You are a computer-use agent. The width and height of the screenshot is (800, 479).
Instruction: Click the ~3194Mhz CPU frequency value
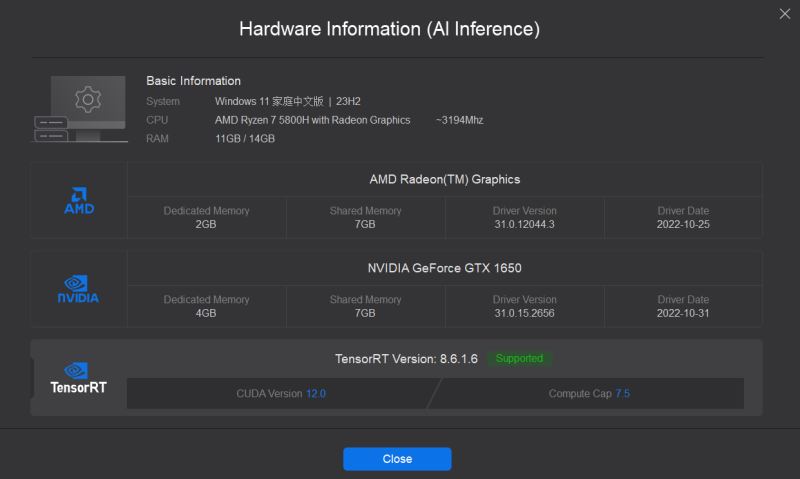click(x=459, y=120)
